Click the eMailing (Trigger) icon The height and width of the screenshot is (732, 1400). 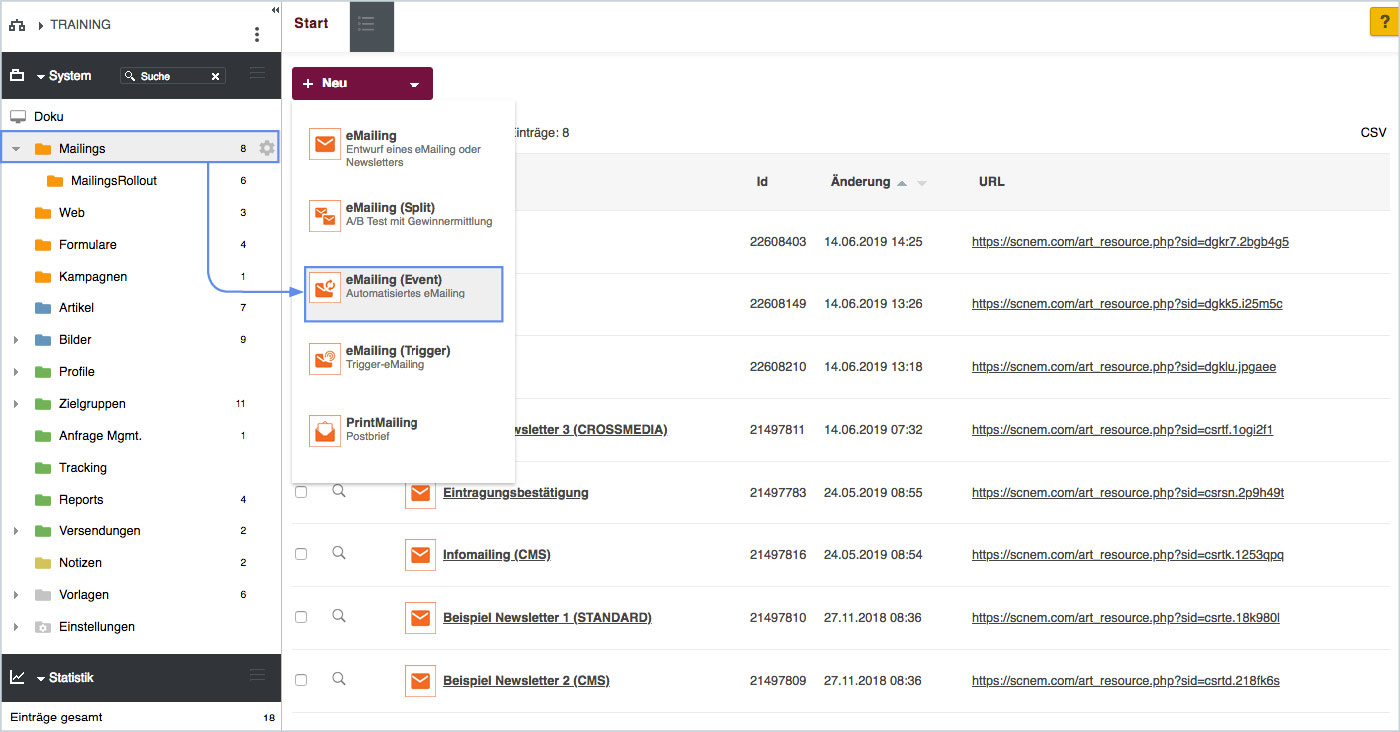pos(325,358)
